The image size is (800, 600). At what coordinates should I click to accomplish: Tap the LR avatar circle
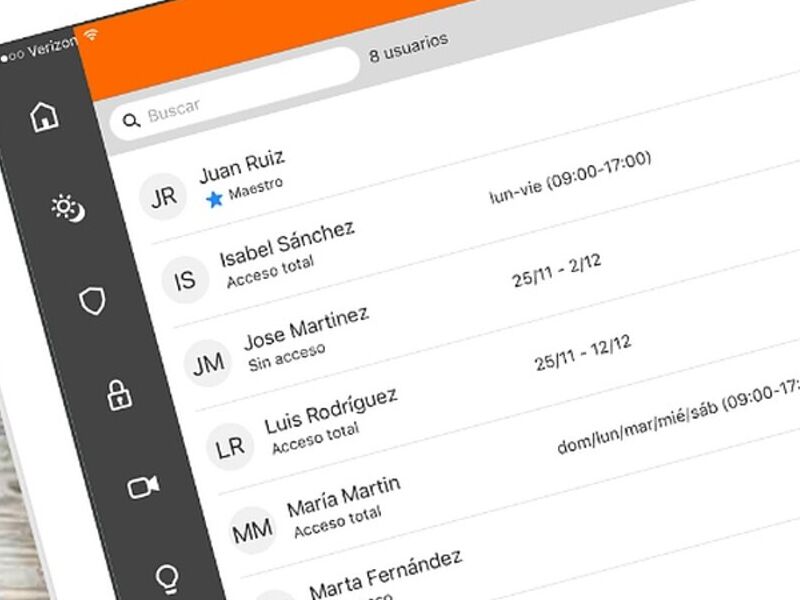pyautogui.click(x=230, y=447)
